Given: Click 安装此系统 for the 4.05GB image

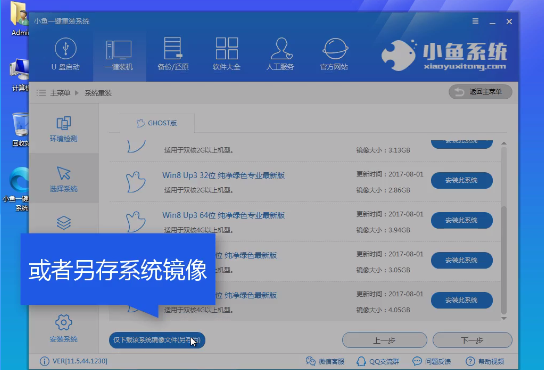Looking at the screenshot, I should click(x=462, y=300).
